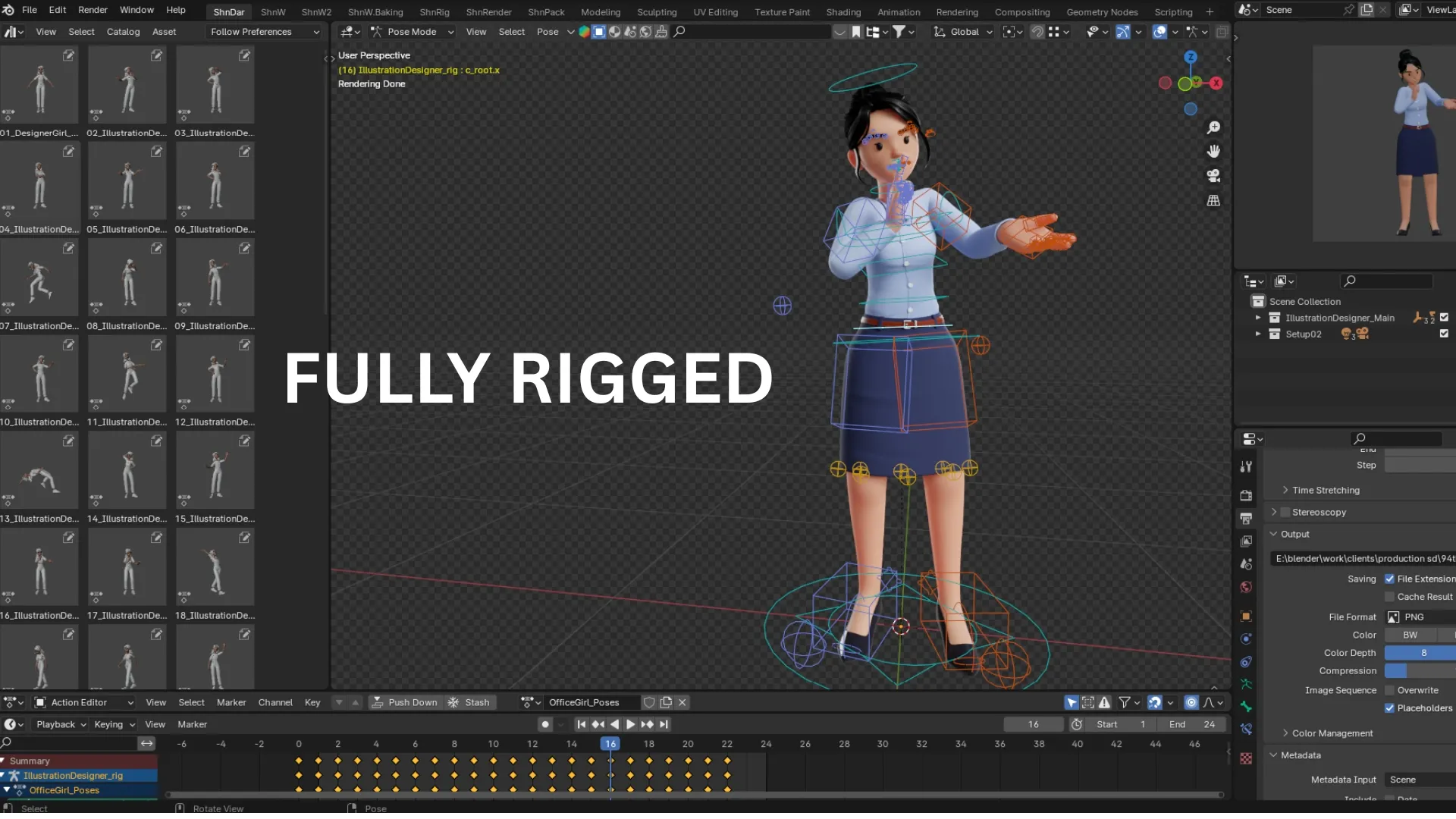Open the viewport header search magnifier
This screenshot has width=1456, height=819.
(x=679, y=32)
